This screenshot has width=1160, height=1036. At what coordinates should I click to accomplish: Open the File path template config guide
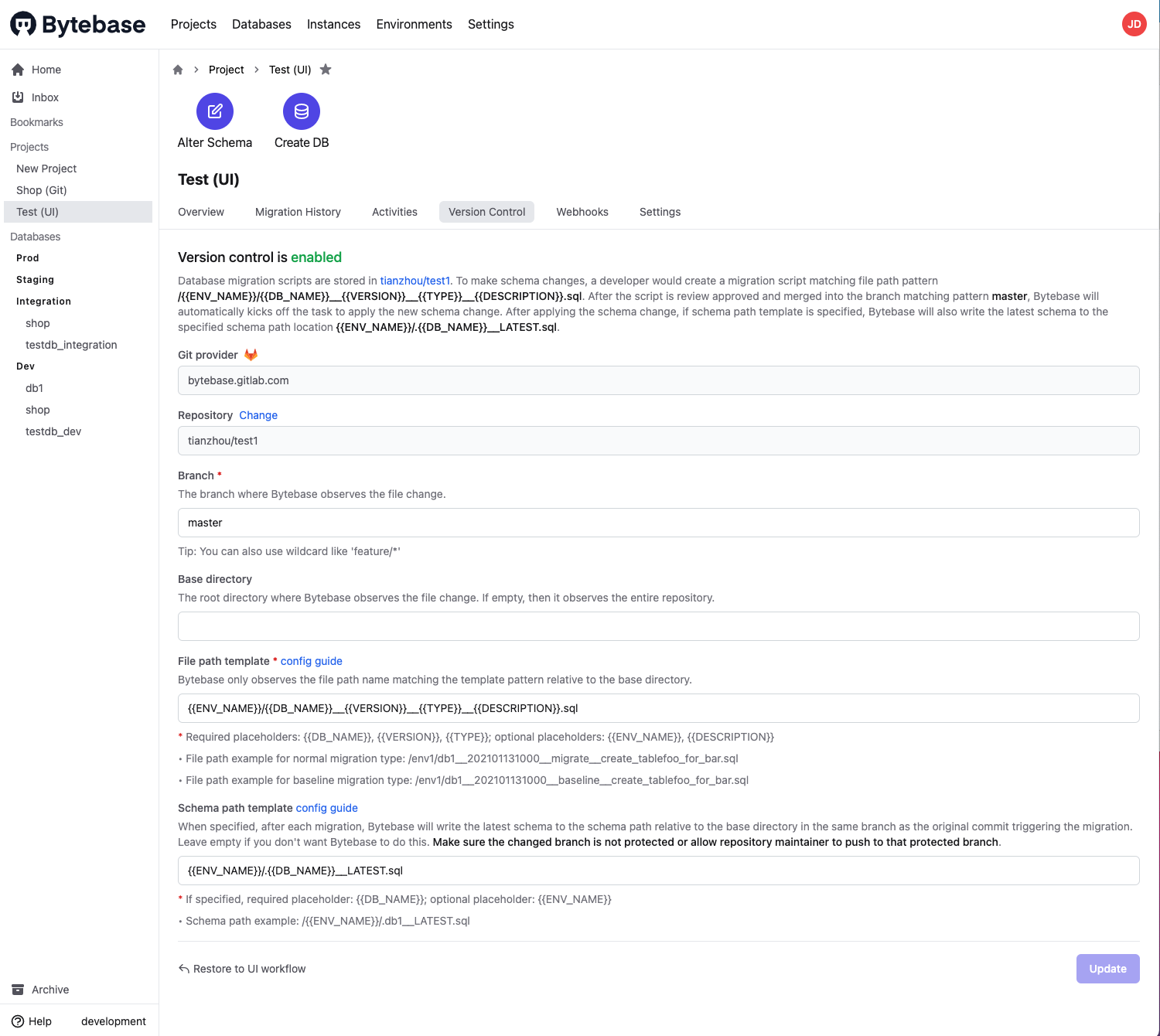coord(312,661)
